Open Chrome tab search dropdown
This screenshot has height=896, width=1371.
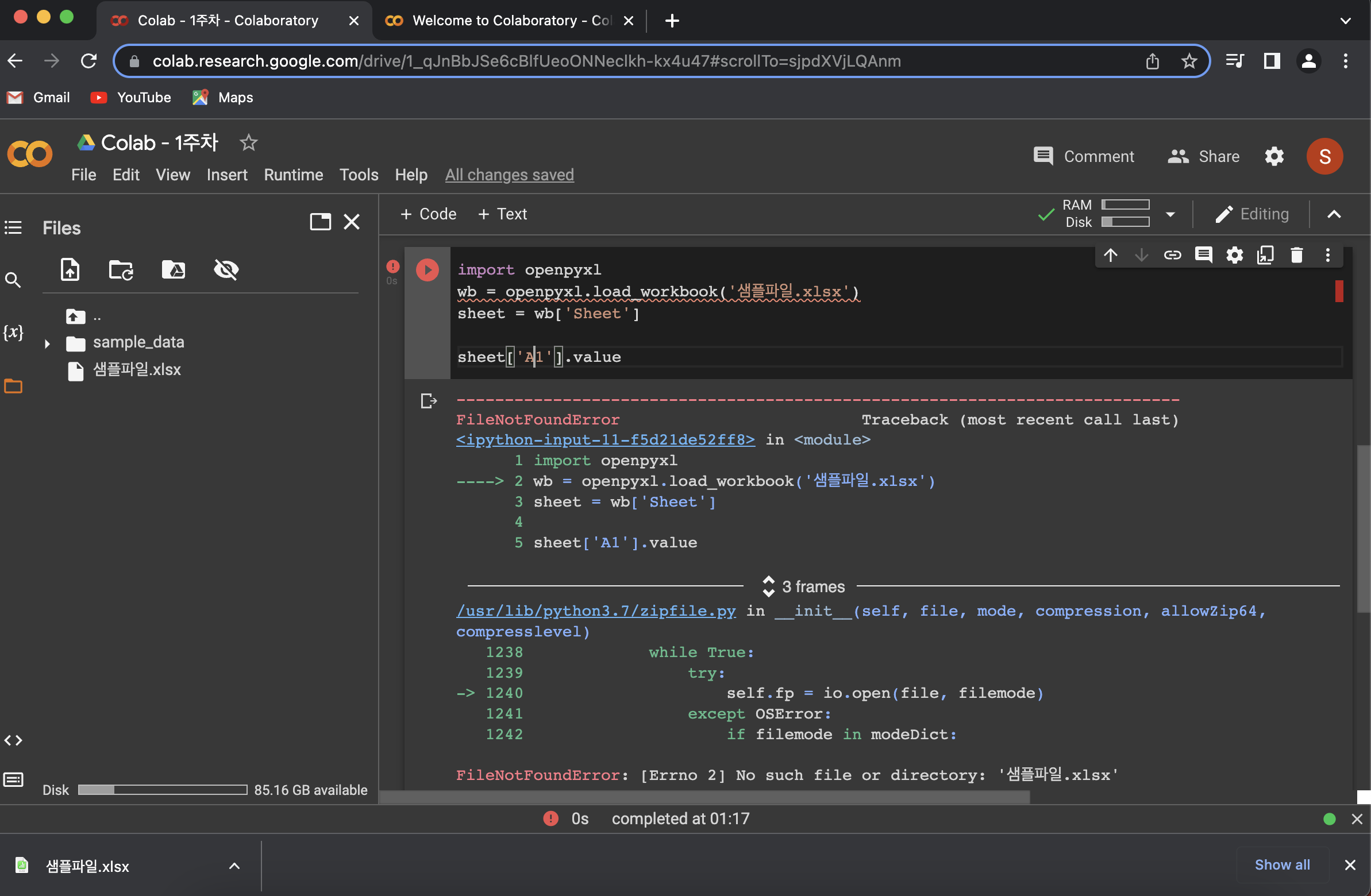(x=1345, y=21)
